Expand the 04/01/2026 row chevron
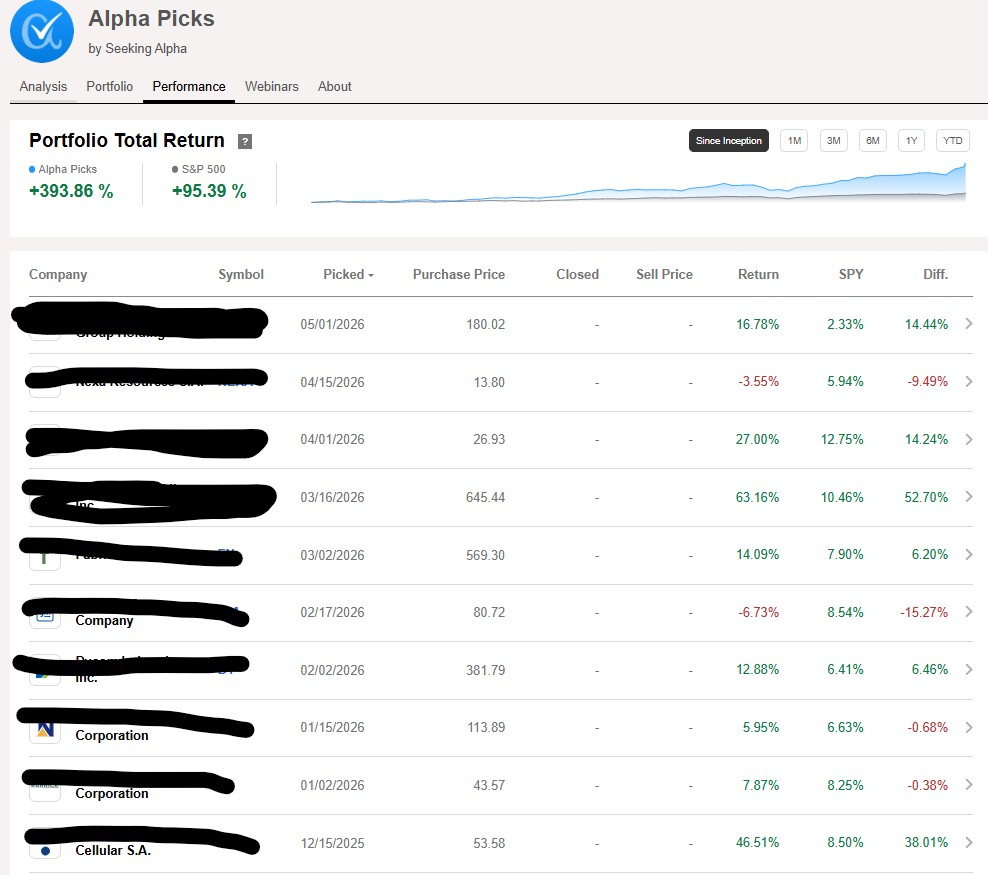Image resolution: width=988 pixels, height=875 pixels. click(x=968, y=439)
